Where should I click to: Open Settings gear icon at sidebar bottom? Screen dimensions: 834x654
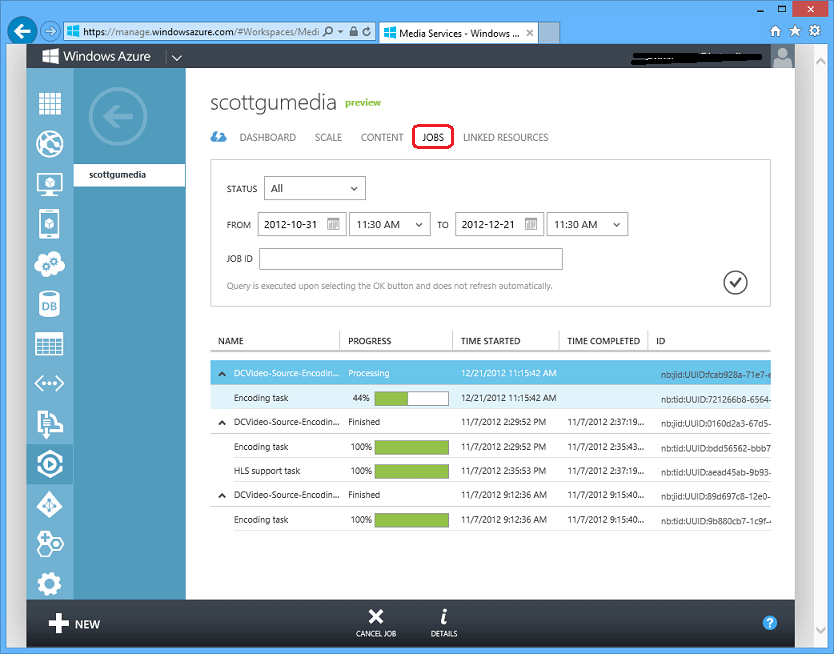tap(49, 584)
